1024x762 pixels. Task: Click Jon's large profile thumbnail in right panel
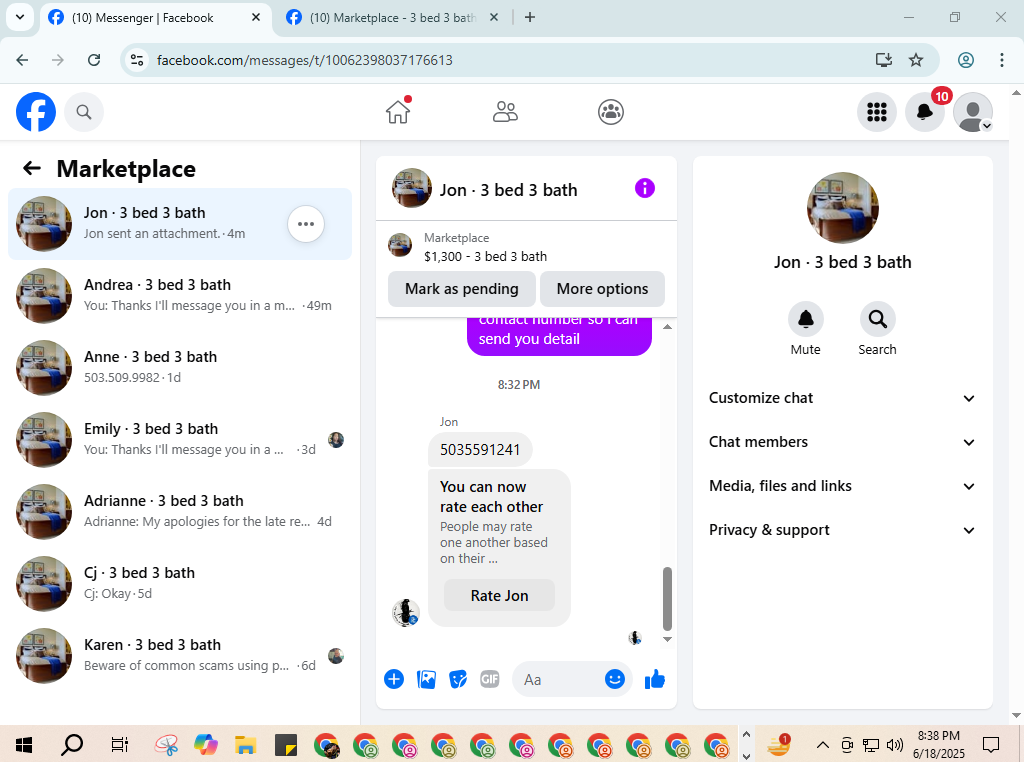(842, 208)
